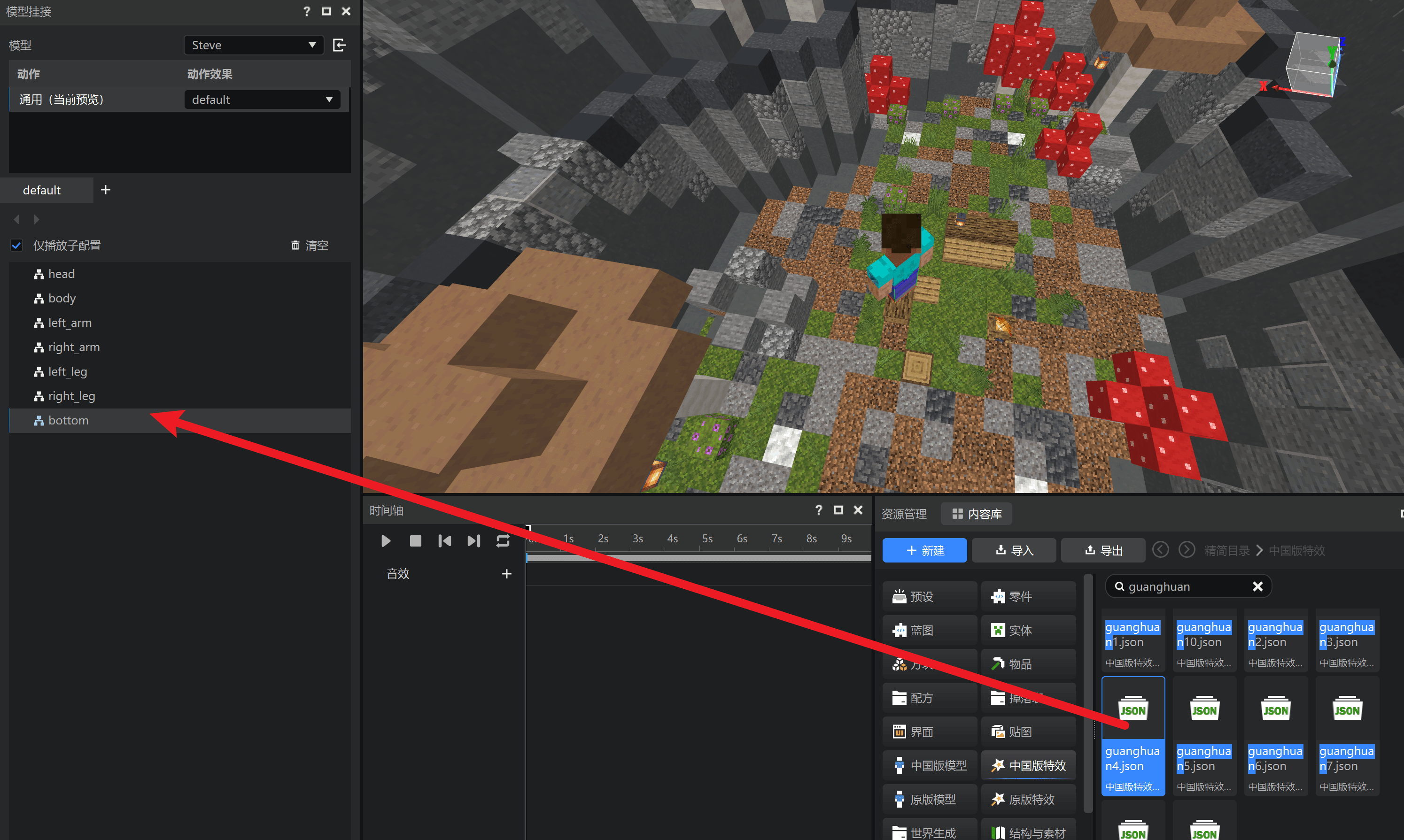Jump to the timeline start
The height and width of the screenshot is (840, 1404).
[x=445, y=541]
